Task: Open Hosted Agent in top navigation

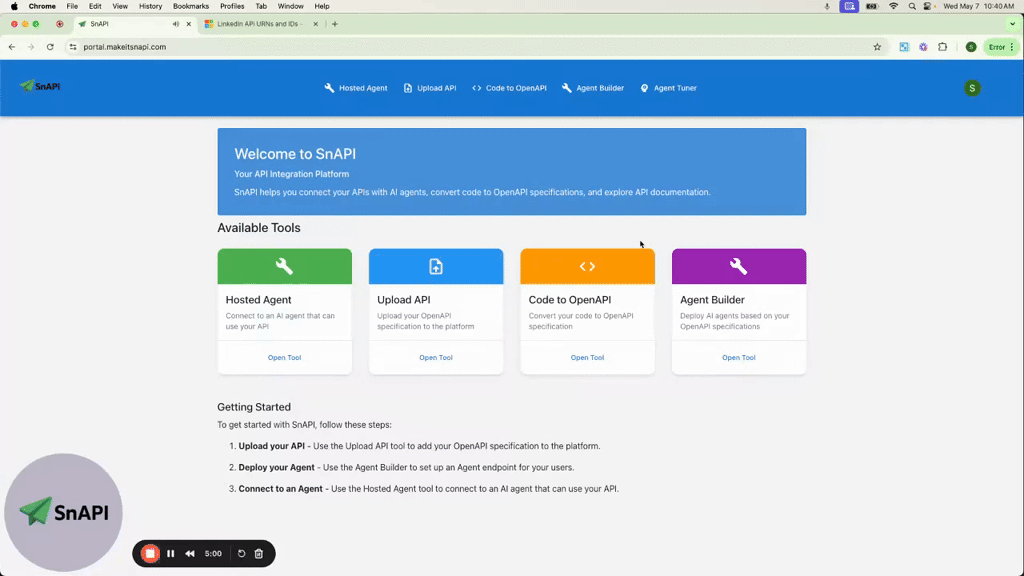Action: [x=356, y=88]
